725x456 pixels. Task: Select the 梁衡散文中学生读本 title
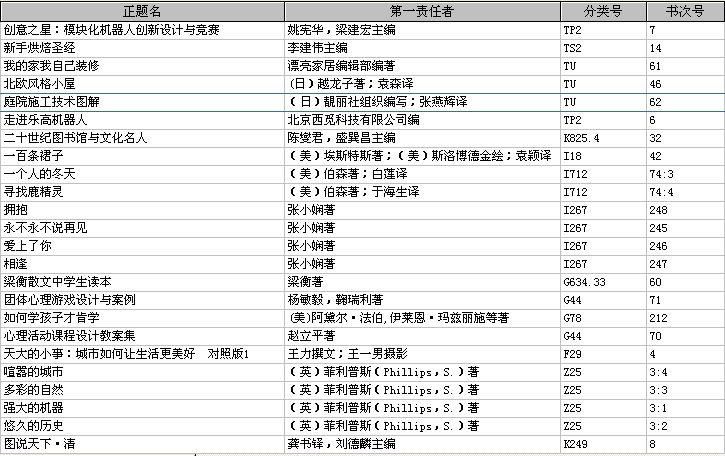[57, 283]
